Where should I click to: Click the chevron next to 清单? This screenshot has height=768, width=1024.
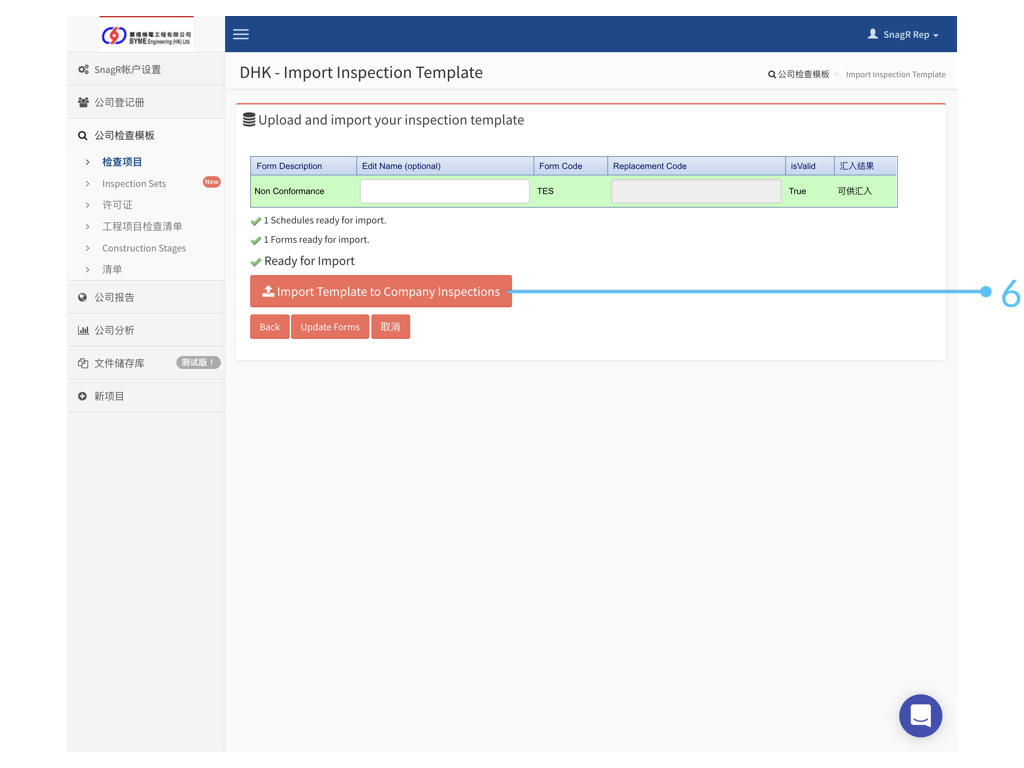[x=88, y=269]
